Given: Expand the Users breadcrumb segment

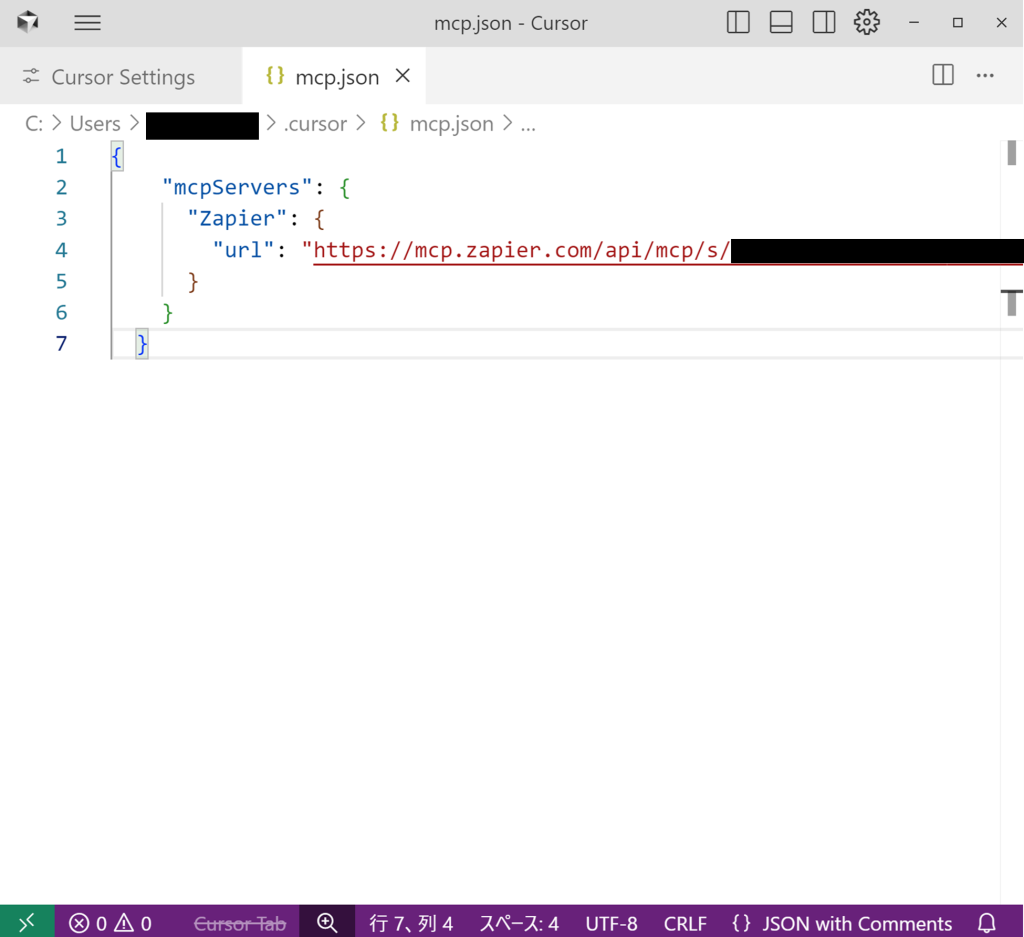Looking at the screenshot, I should [95, 124].
